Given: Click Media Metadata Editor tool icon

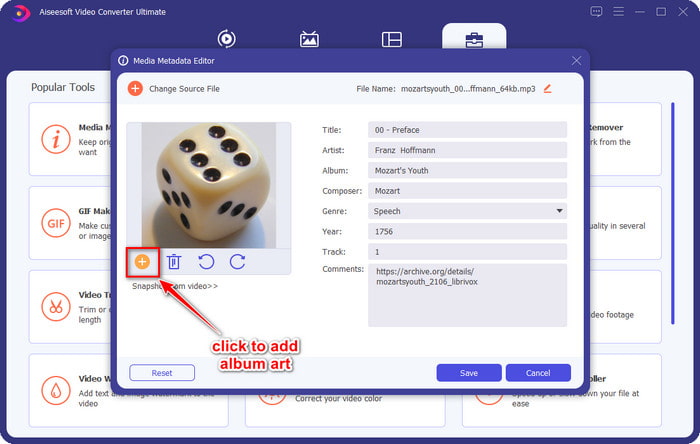Looking at the screenshot, I should [x=56, y=139].
